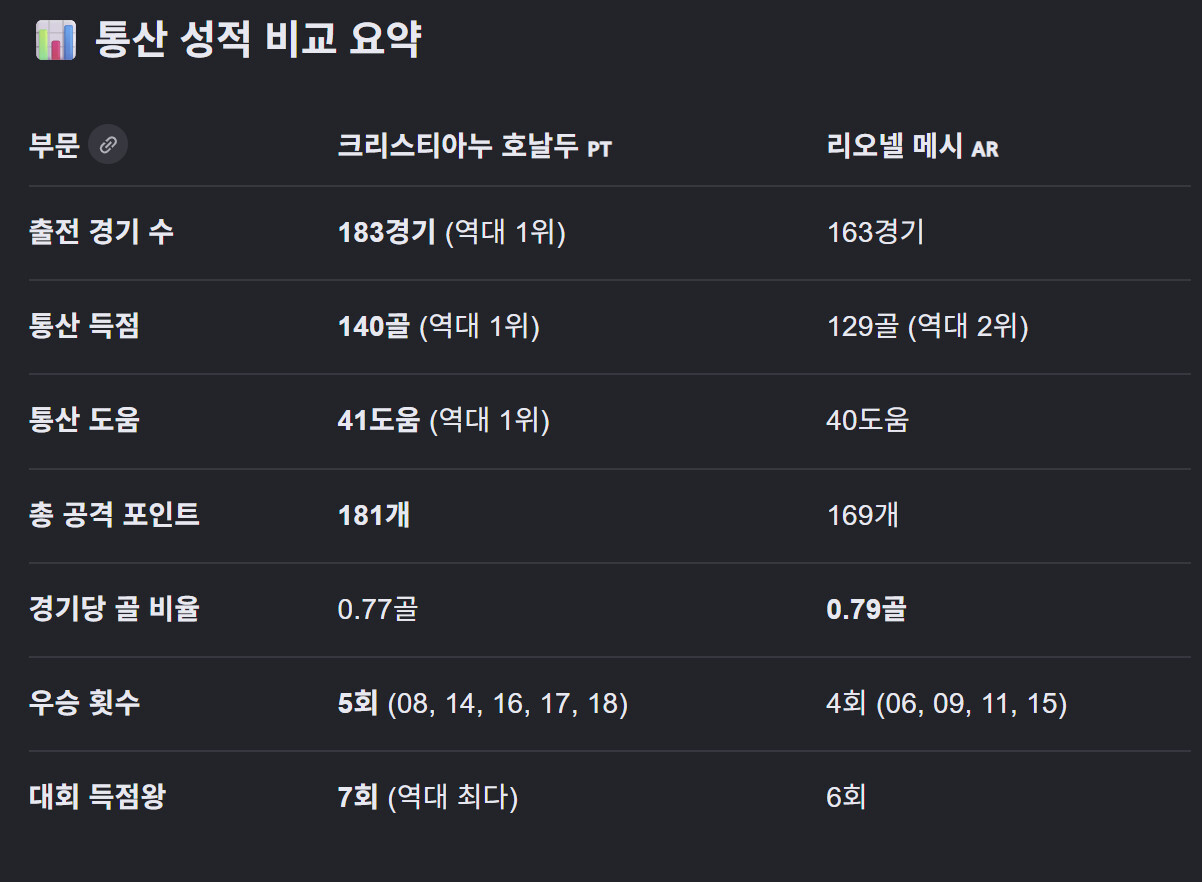
Task: Click the bar chart emoji in the title
Action: pos(56,42)
